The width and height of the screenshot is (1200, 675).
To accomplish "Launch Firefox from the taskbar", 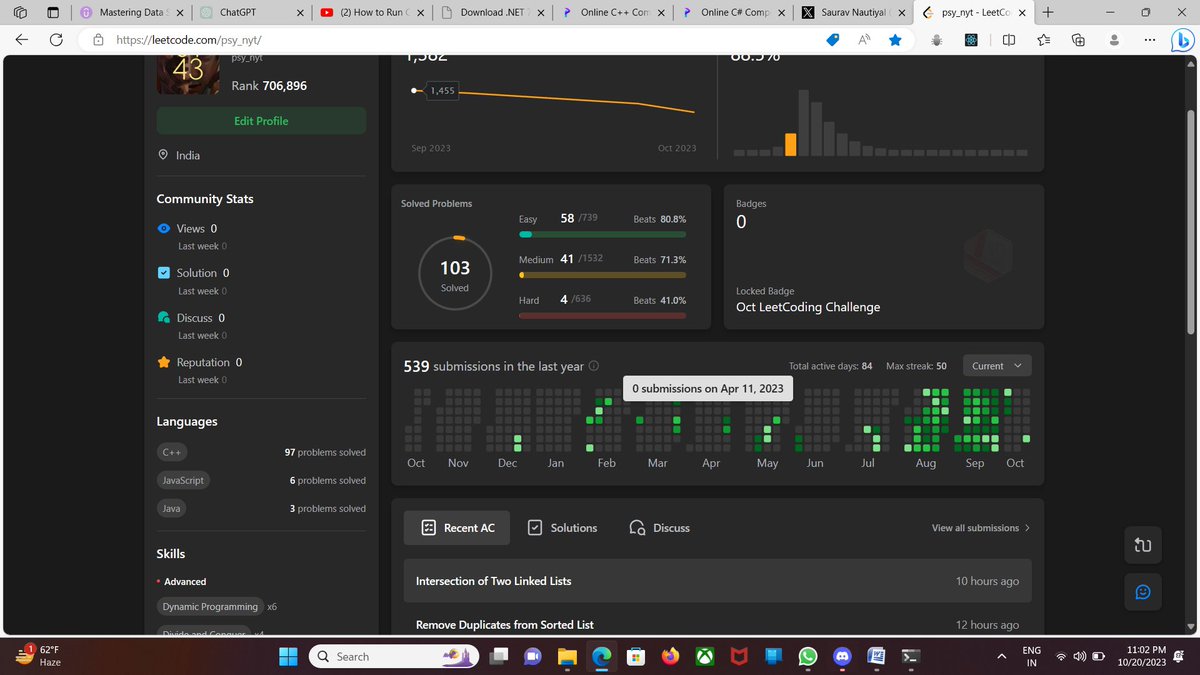I will pyautogui.click(x=670, y=656).
